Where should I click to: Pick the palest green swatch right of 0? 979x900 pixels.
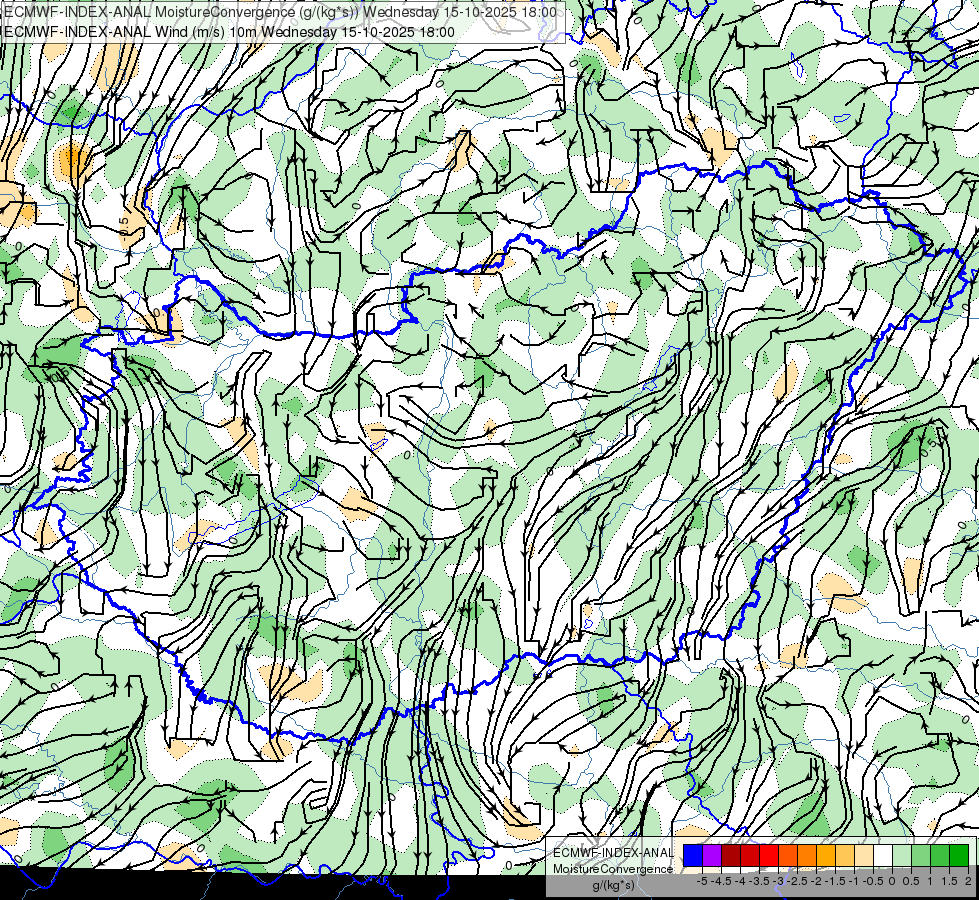(902, 855)
